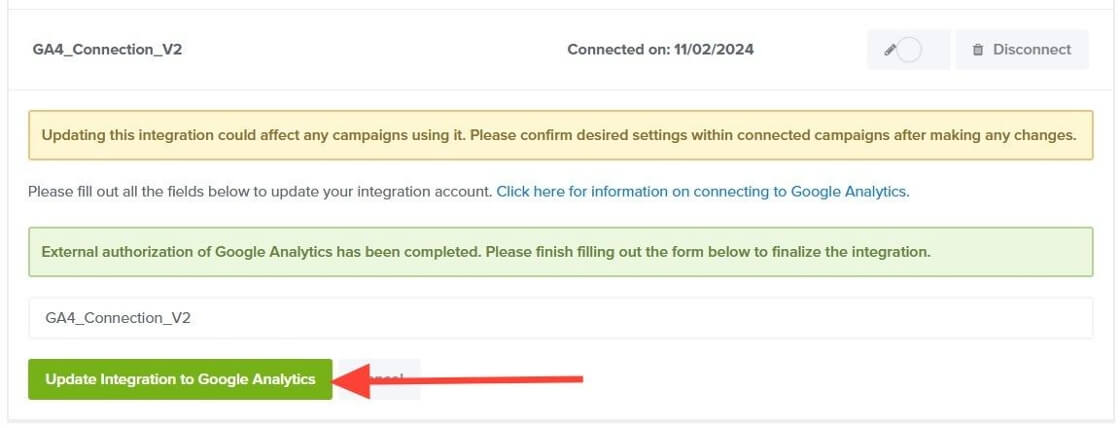
Task: Click the empty right end of the name field
Action: [x=950, y=318]
